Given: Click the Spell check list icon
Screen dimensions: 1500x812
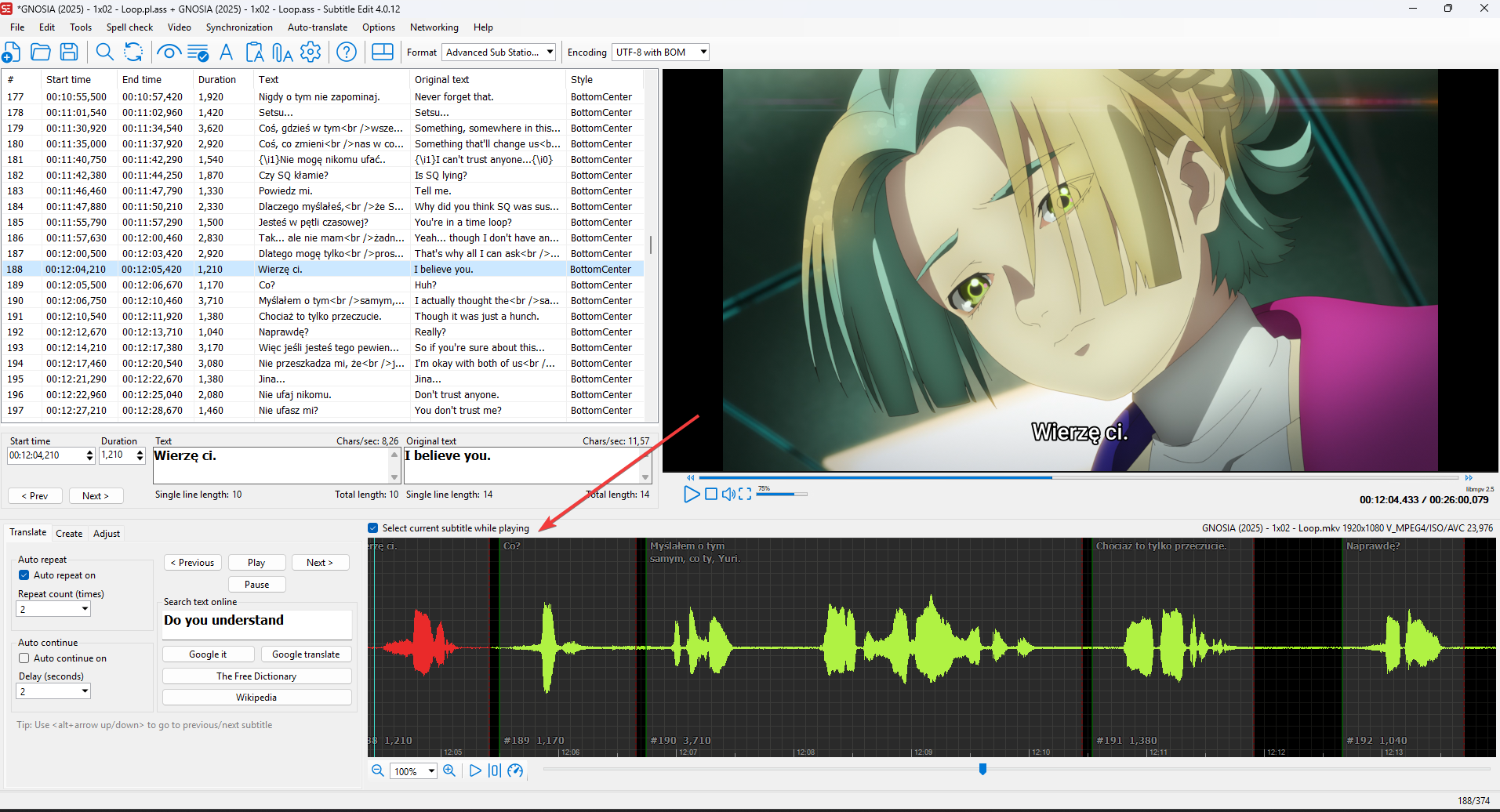Looking at the screenshot, I should pos(198,53).
